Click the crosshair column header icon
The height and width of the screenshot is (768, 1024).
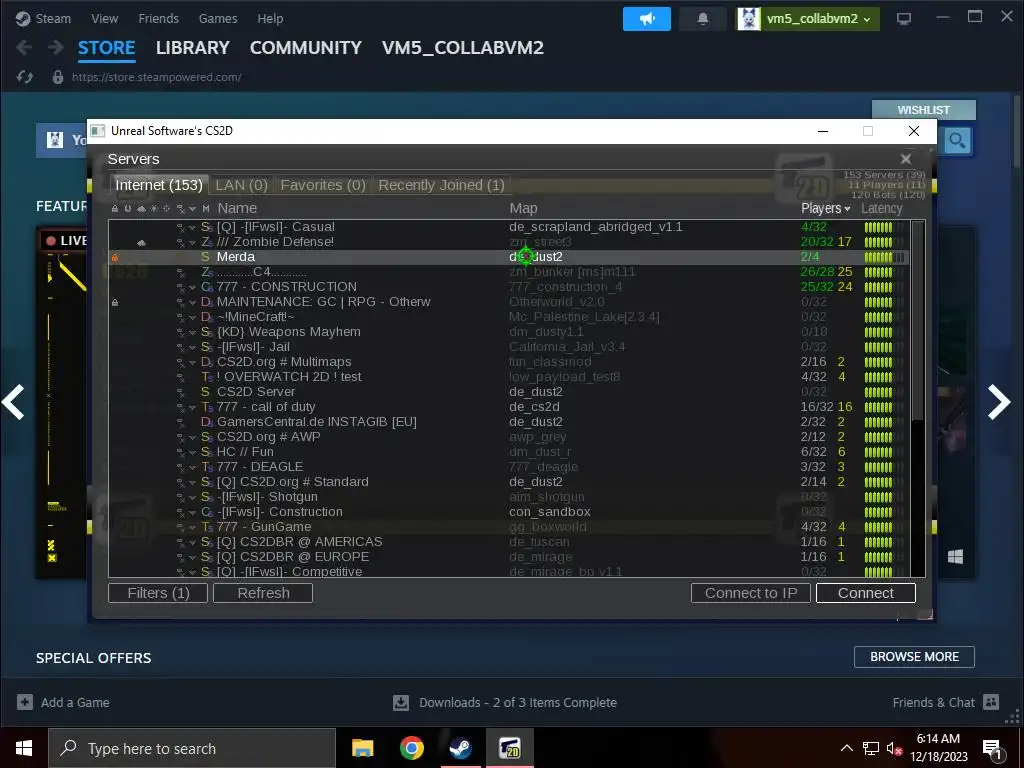click(x=167, y=208)
